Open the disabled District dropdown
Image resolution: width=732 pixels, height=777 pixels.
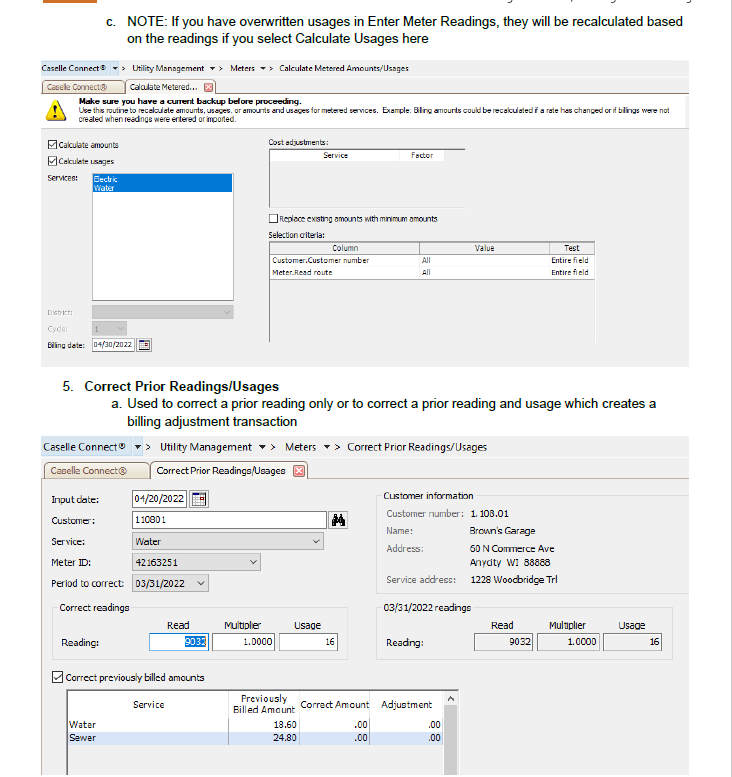click(x=163, y=312)
